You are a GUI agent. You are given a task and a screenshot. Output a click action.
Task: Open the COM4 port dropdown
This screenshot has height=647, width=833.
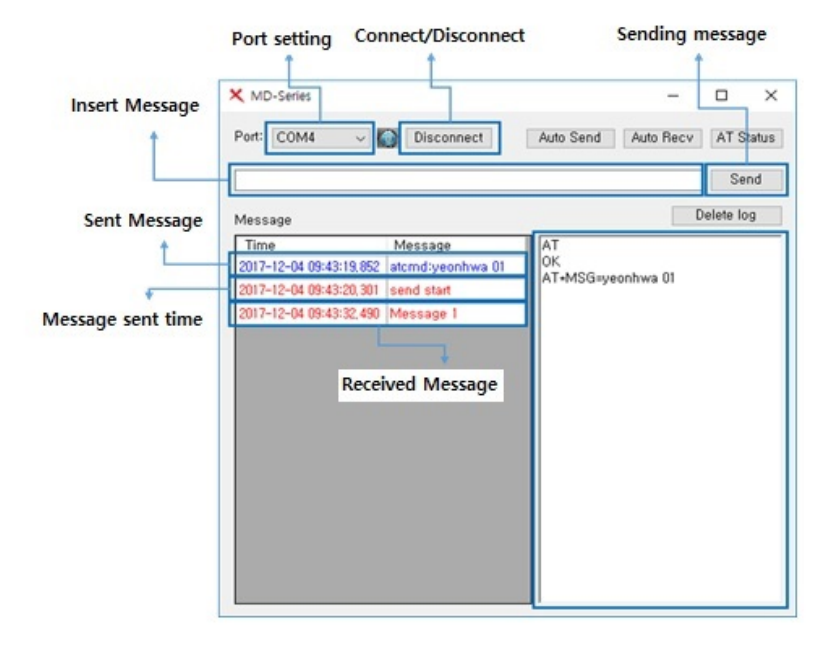pyautogui.click(x=319, y=138)
